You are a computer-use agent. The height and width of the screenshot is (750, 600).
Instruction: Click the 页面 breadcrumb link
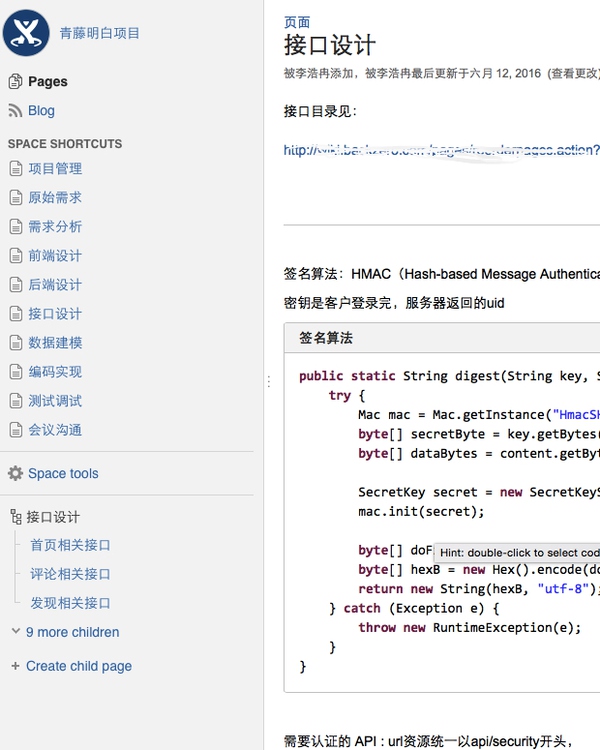tap(297, 22)
